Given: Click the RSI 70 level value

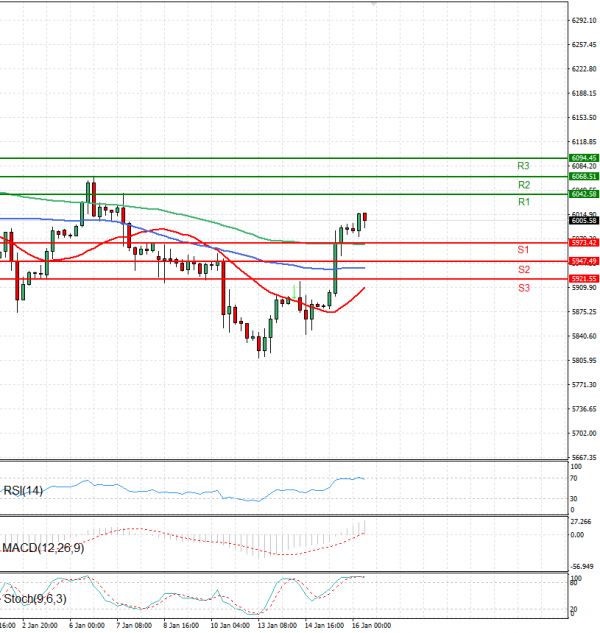Looking at the screenshot, I should click(573, 478).
